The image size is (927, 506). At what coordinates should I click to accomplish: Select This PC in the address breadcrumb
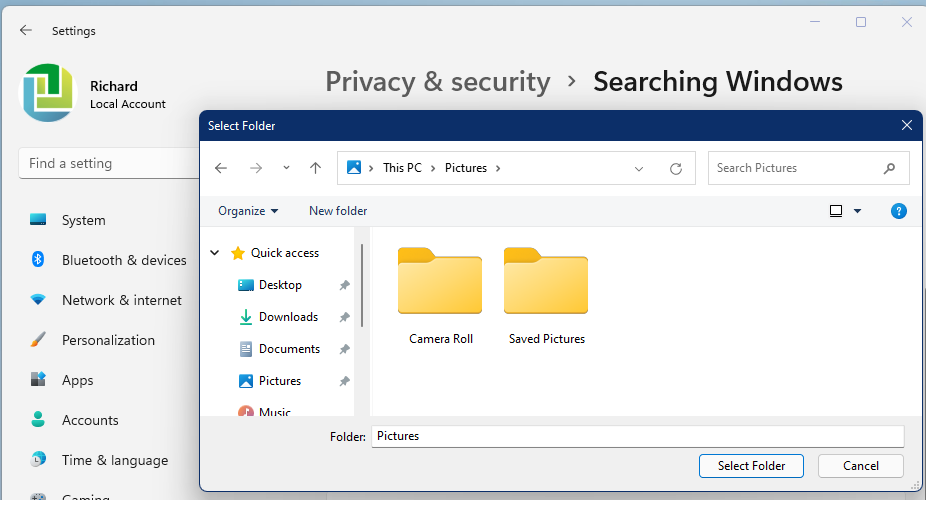click(402, 168)
